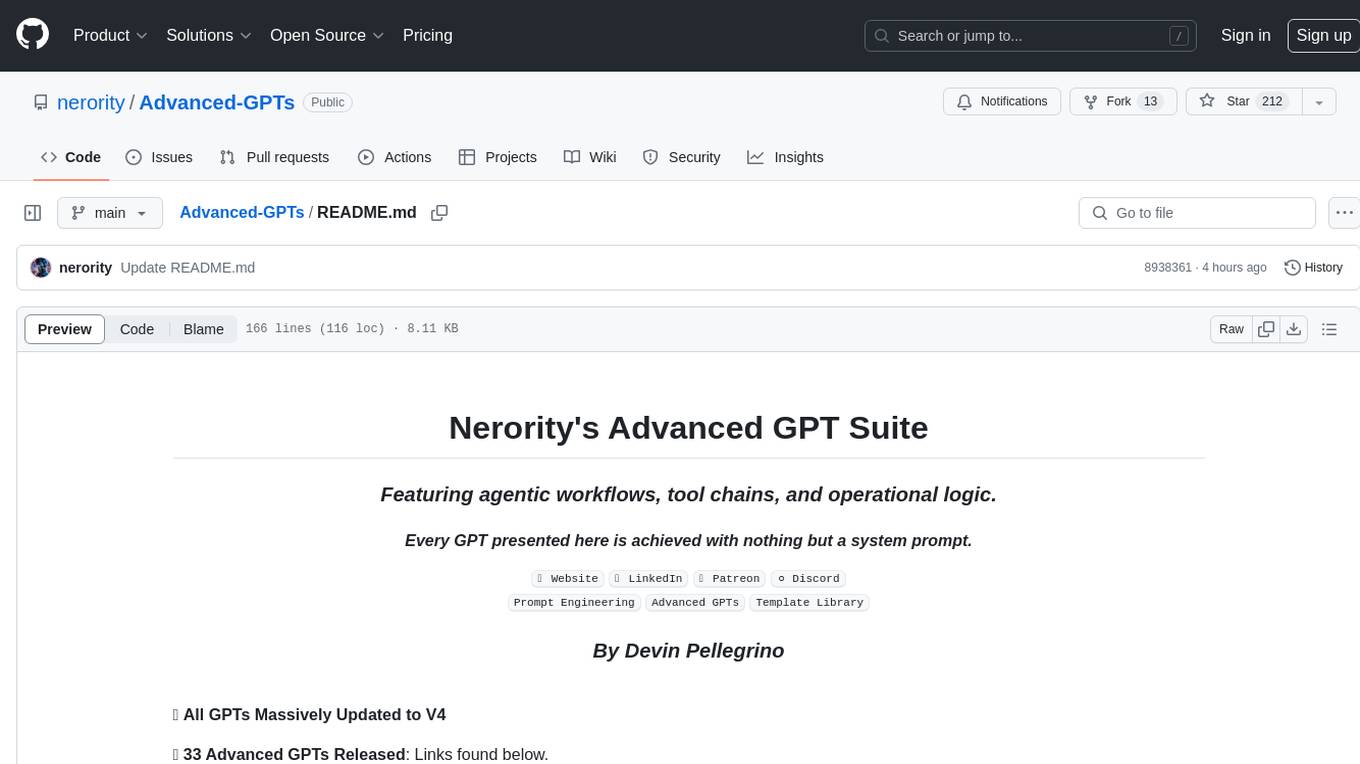
Task: Open the GitHub homepage logo
Action: (32, 35)
